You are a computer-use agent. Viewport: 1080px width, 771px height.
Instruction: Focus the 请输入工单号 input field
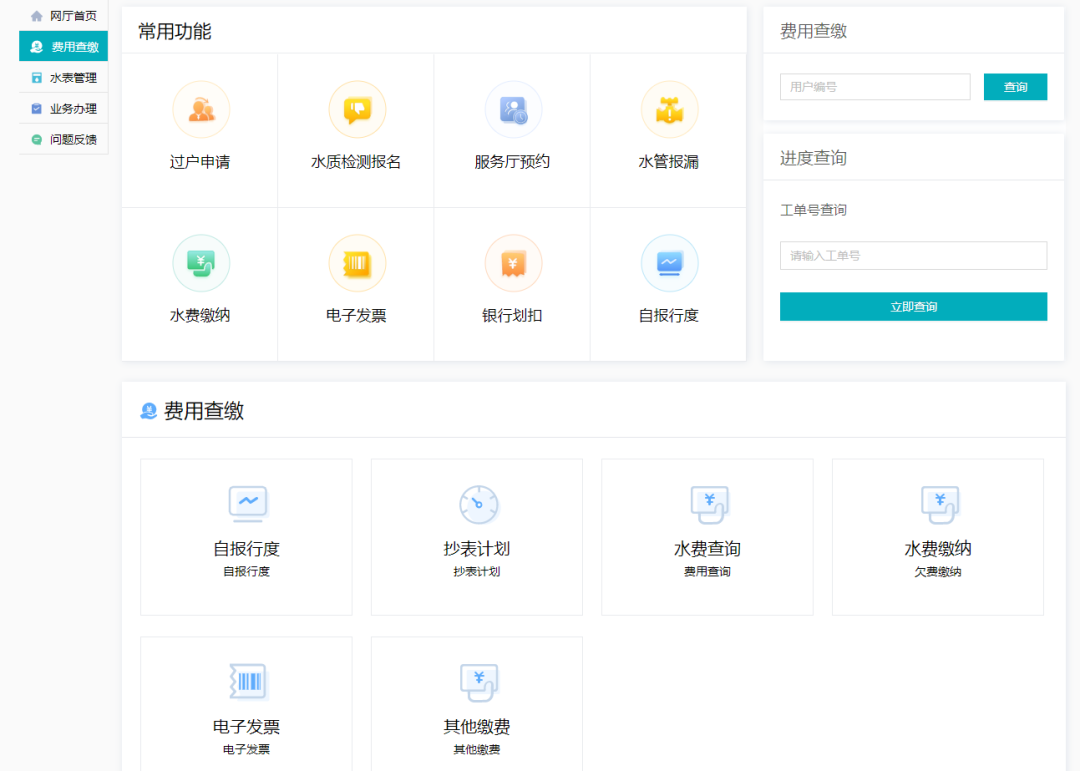coord(913,256)
